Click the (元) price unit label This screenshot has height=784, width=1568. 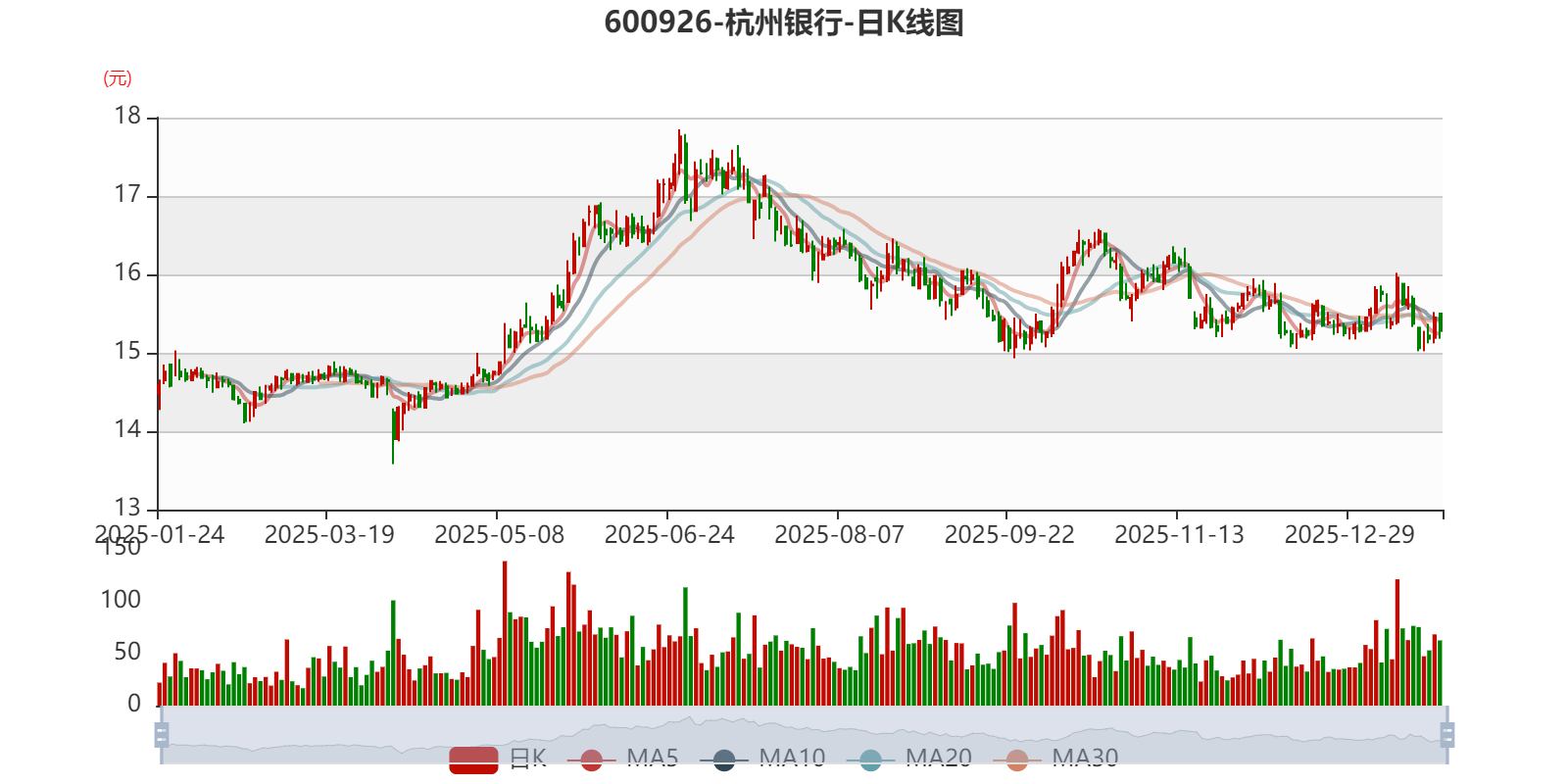click(x=118, y=78)
